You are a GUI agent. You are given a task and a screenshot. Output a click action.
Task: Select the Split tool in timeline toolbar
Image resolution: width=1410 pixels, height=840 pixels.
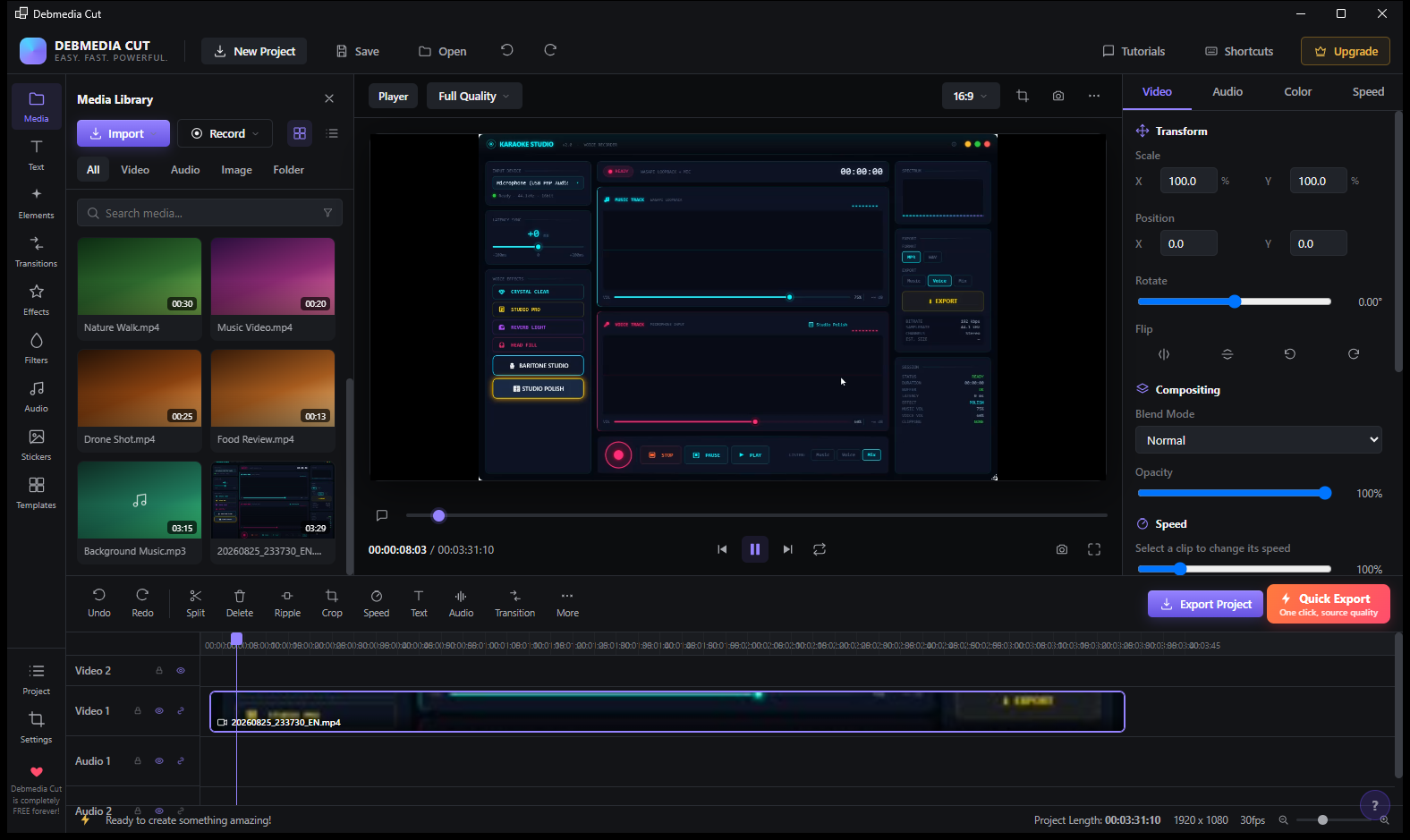click(x=195, y=603)
